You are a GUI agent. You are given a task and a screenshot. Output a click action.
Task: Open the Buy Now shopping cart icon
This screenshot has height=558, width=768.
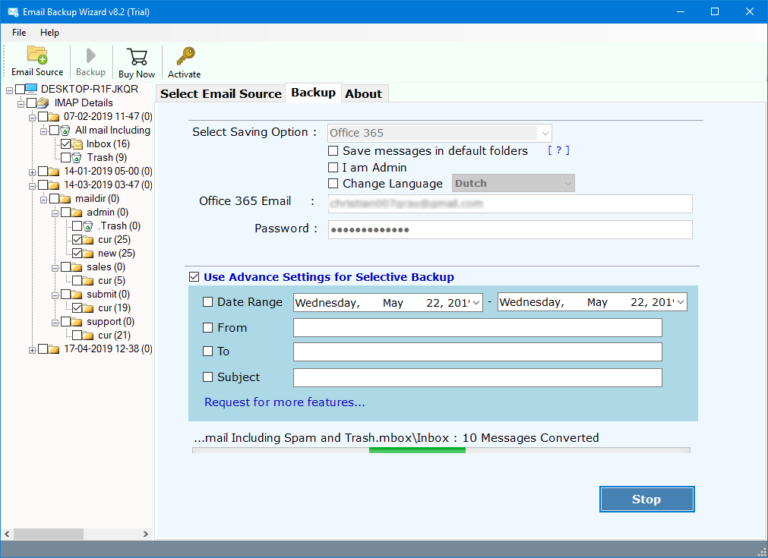coord(137,56)
